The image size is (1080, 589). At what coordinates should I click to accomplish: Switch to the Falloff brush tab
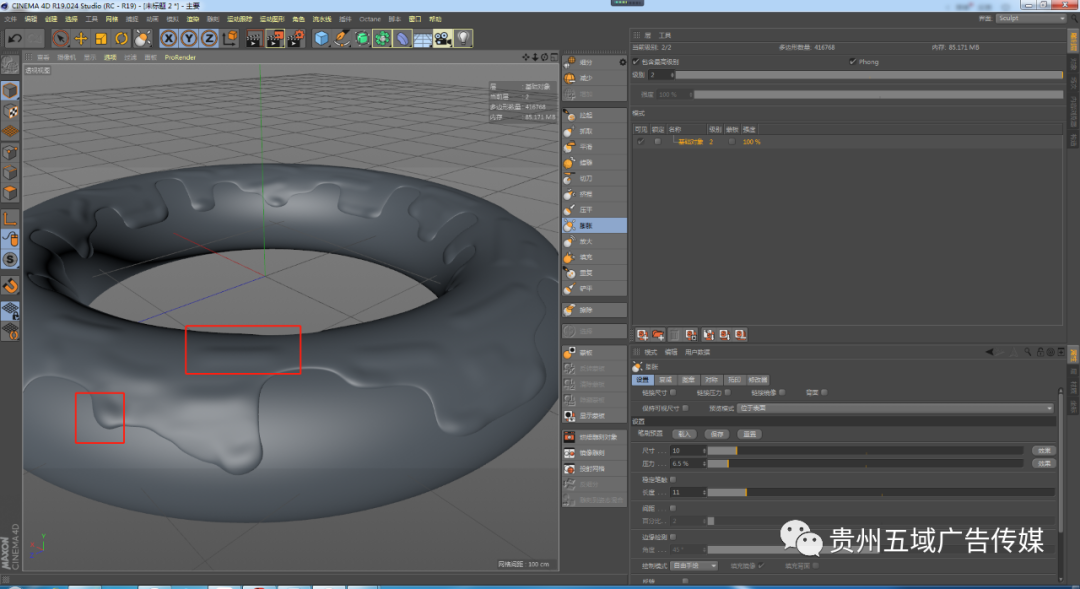click(x=665, y=380)
